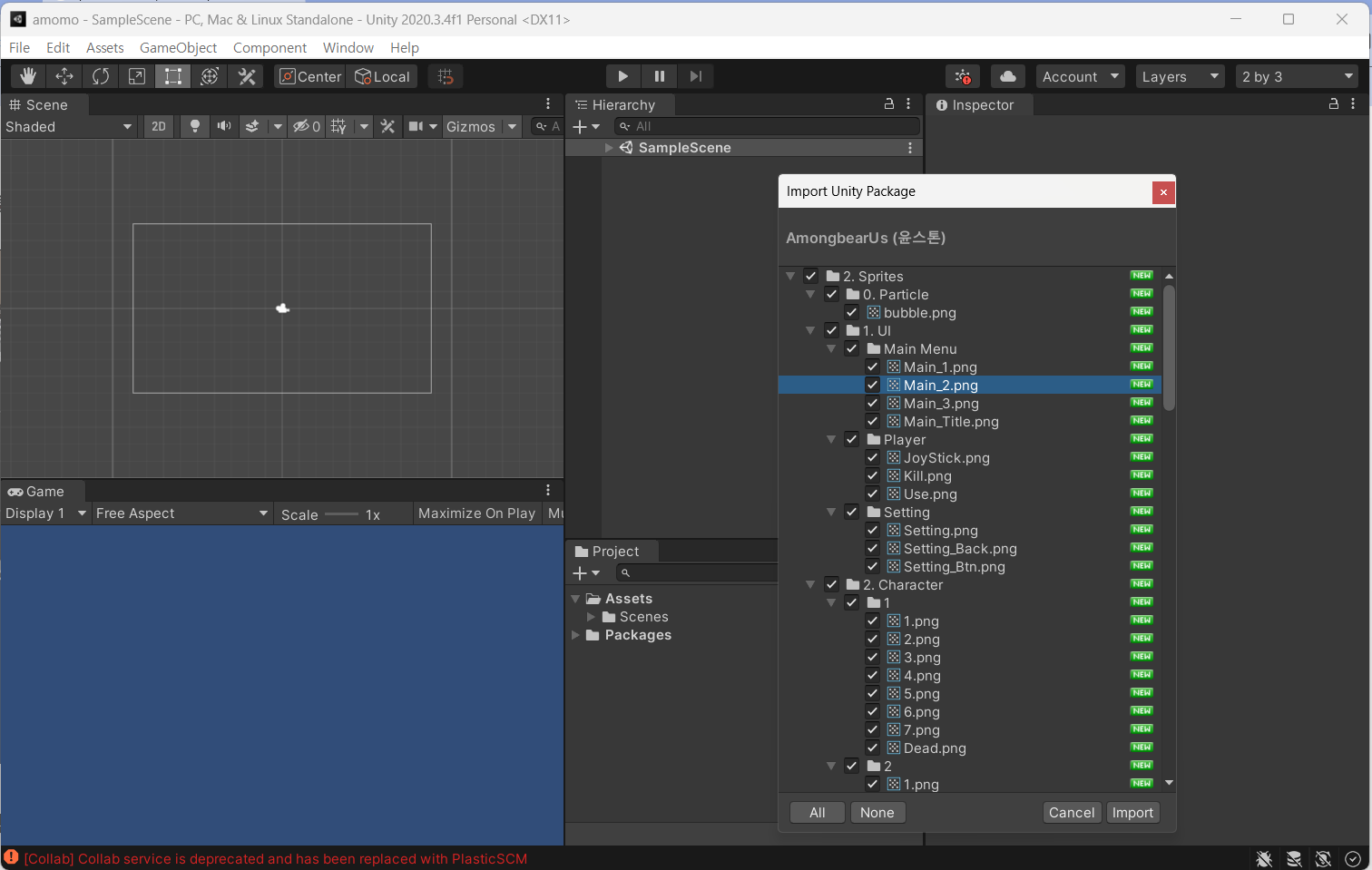Select the Scale tool
Image resolution: width=1372 pixels, height=870 pixels.
click(x=137, y=76)
